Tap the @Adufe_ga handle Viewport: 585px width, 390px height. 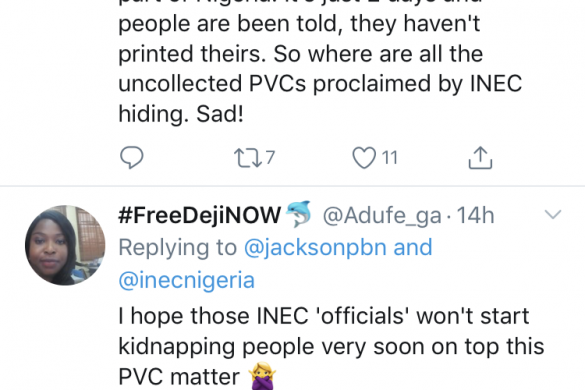382,216
